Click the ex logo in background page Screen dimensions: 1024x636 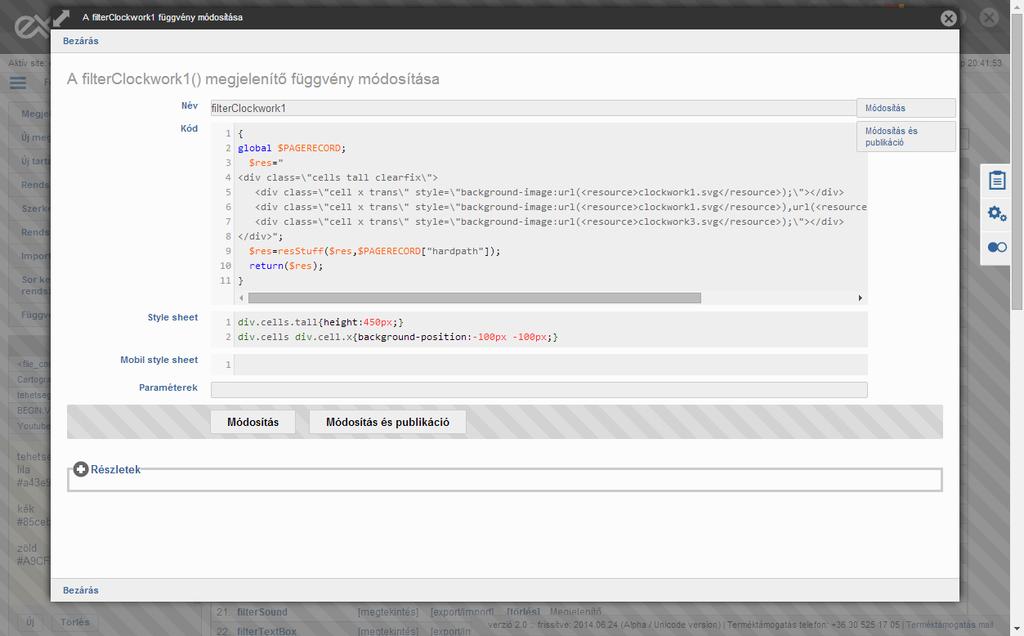tap(31, 27)
